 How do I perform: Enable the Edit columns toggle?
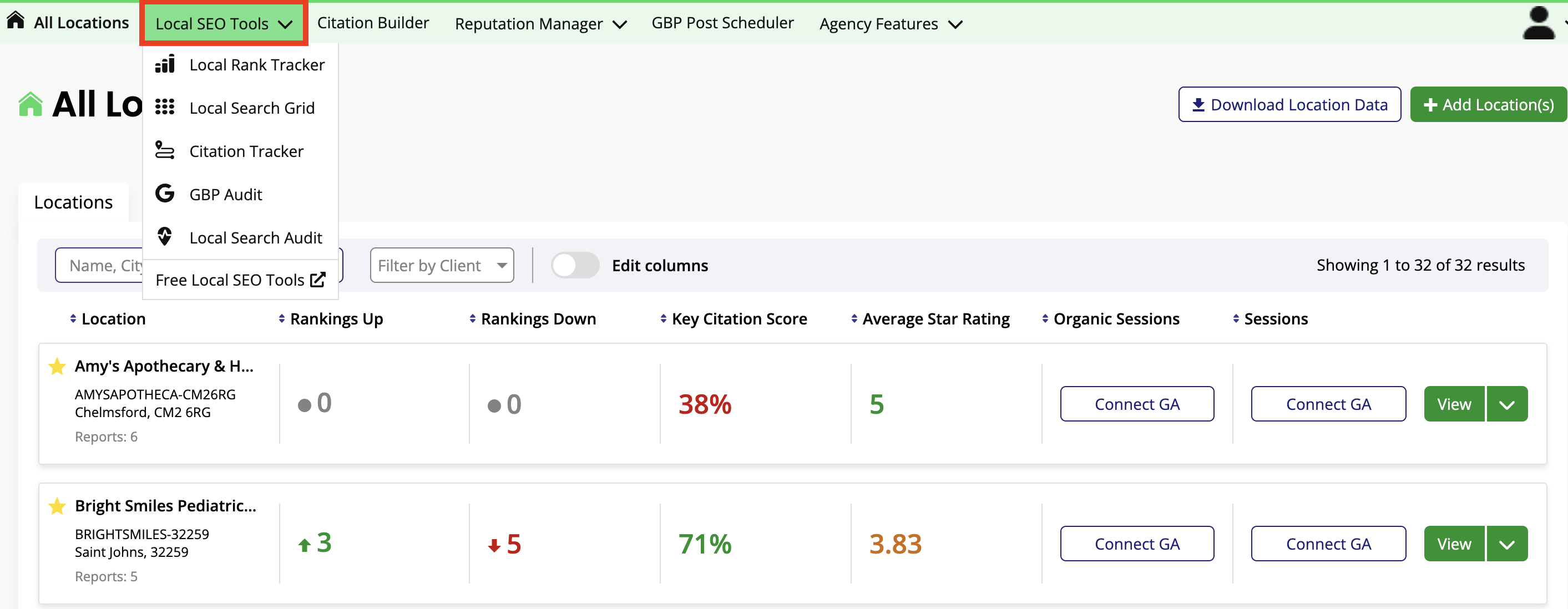(575, 265)
